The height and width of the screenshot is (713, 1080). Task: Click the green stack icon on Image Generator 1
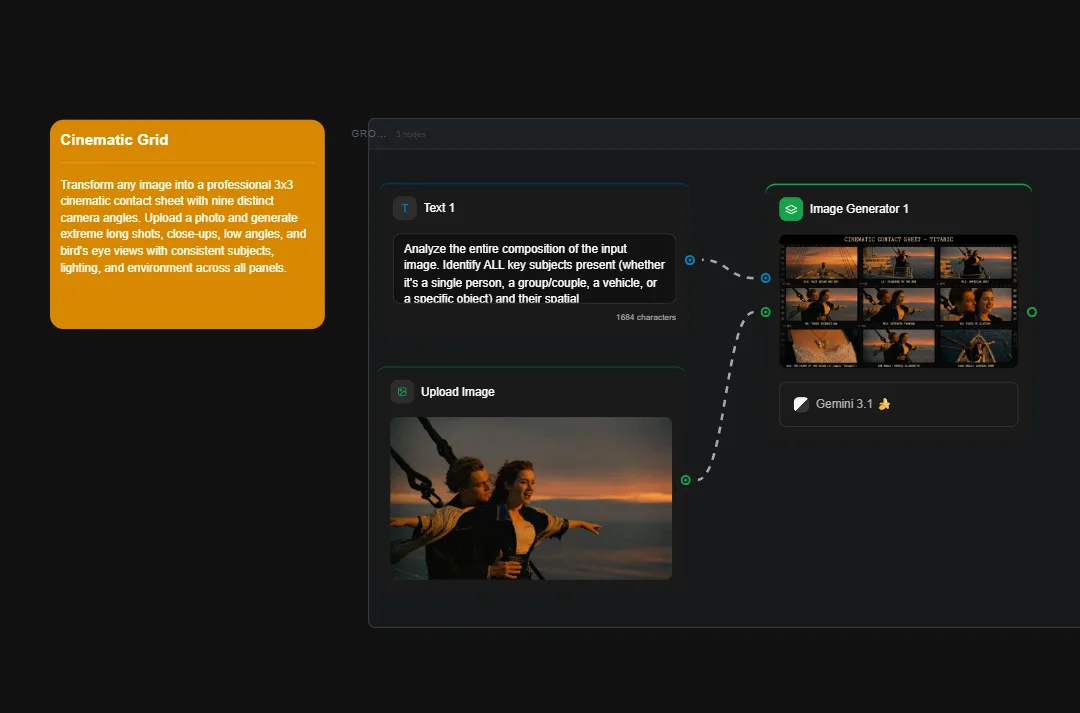coord(790,208)
